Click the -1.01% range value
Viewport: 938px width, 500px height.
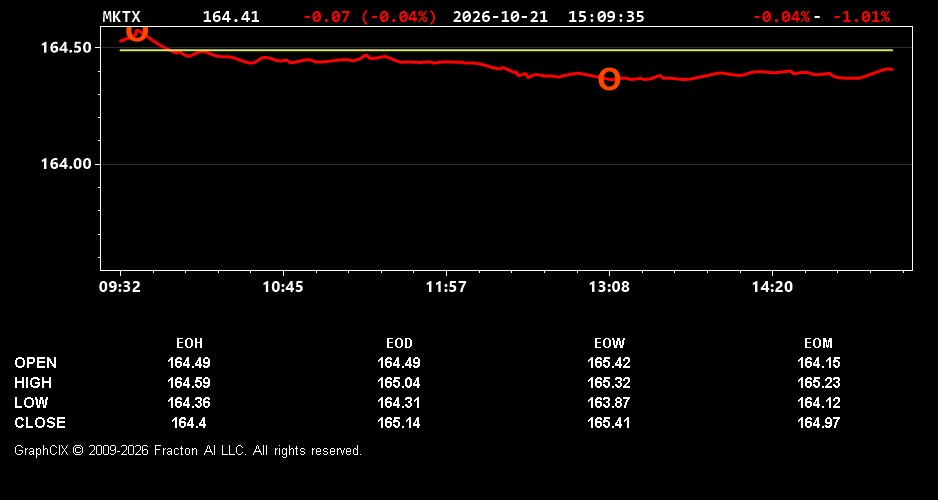pyautogui.click(x=861, y=17)
